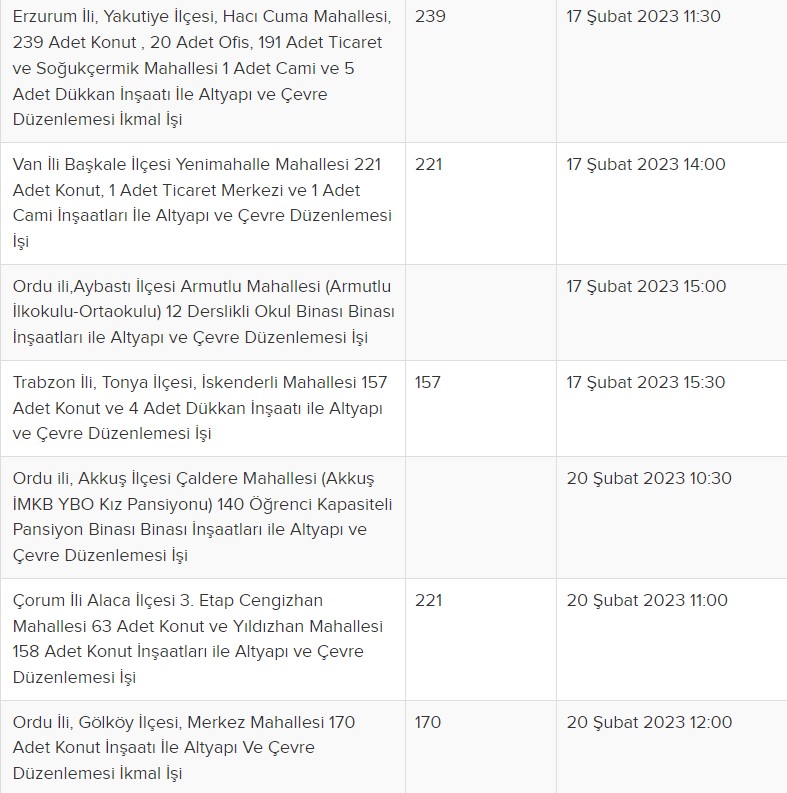Select the Ordu Akkuş Çaldere pansiyon project text

[x=202, y=517]
